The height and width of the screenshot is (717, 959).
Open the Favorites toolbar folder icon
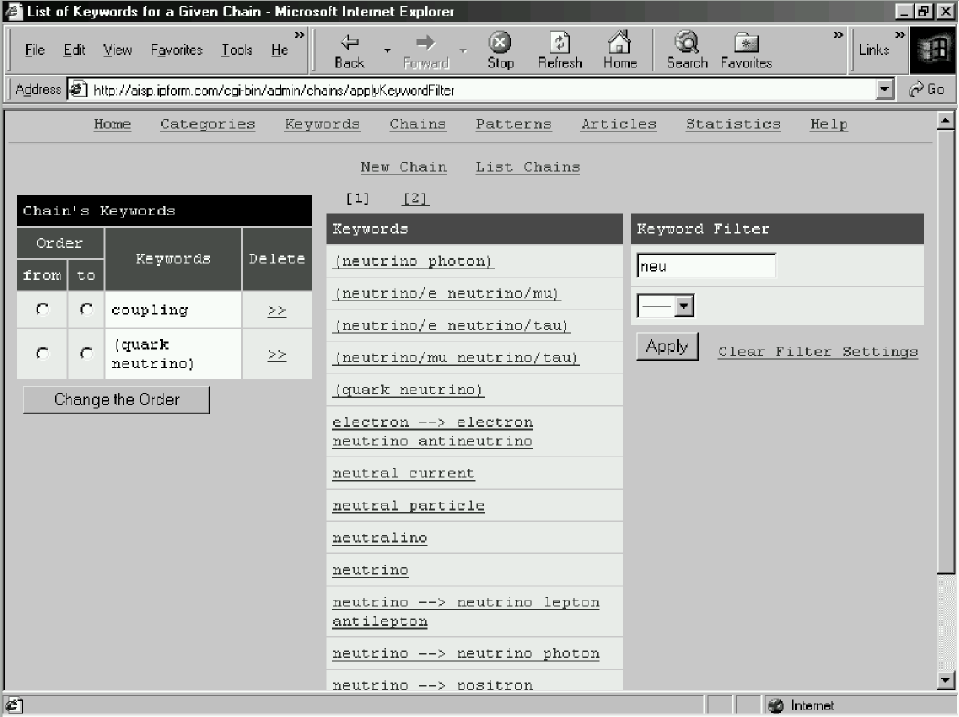[746, 42]
